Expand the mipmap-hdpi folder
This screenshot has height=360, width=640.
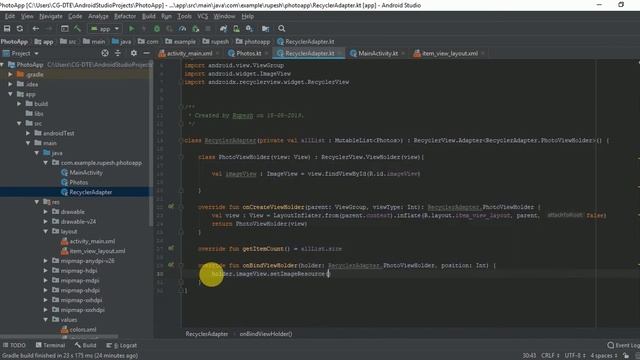[x=46, y=270]
